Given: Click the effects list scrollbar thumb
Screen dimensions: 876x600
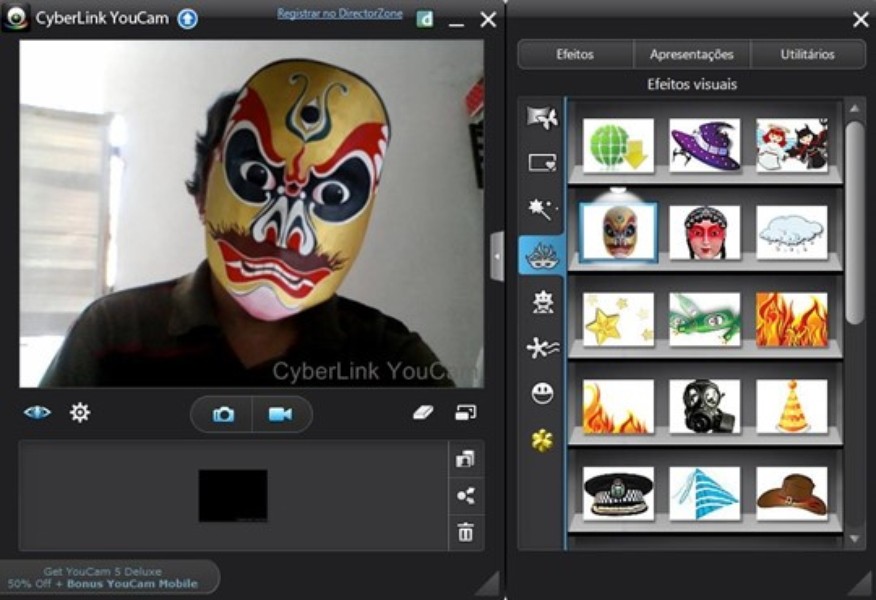Looking at the screenshot, I should 854,222.
